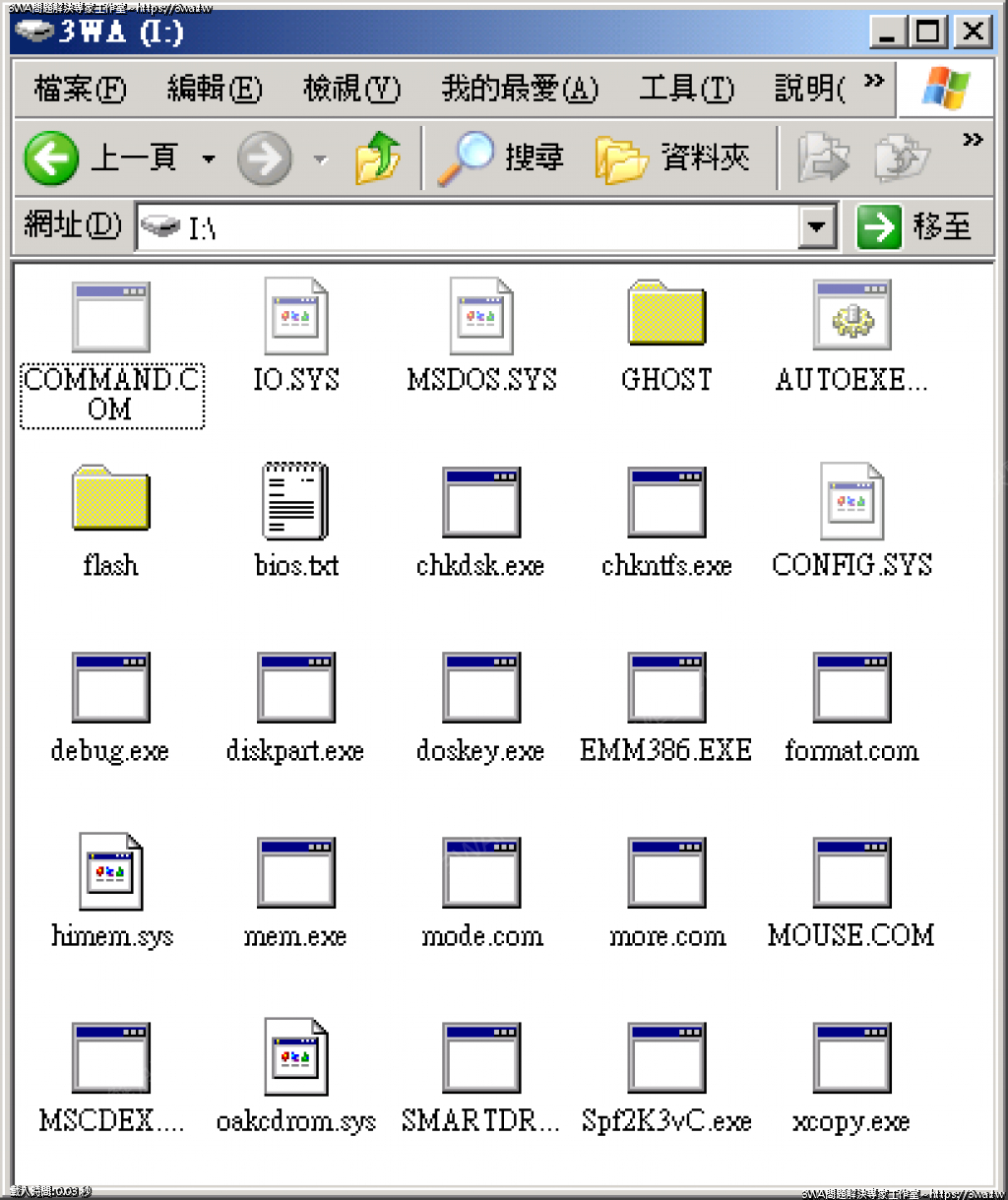Click the Up one level folder icon

(x=378, y=158)
